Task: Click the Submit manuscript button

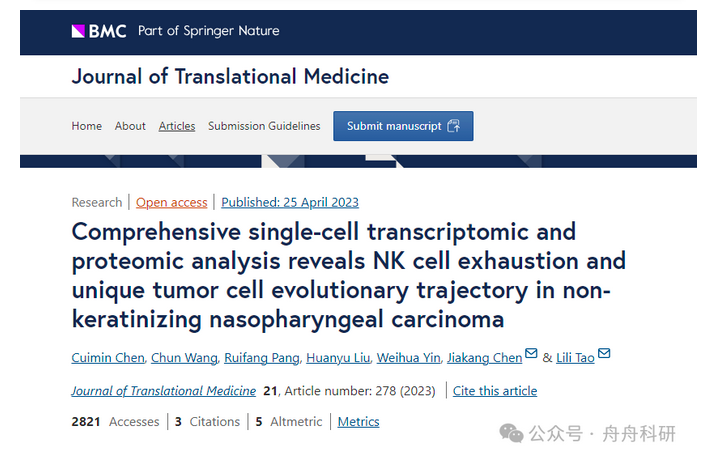Action: 403,126
